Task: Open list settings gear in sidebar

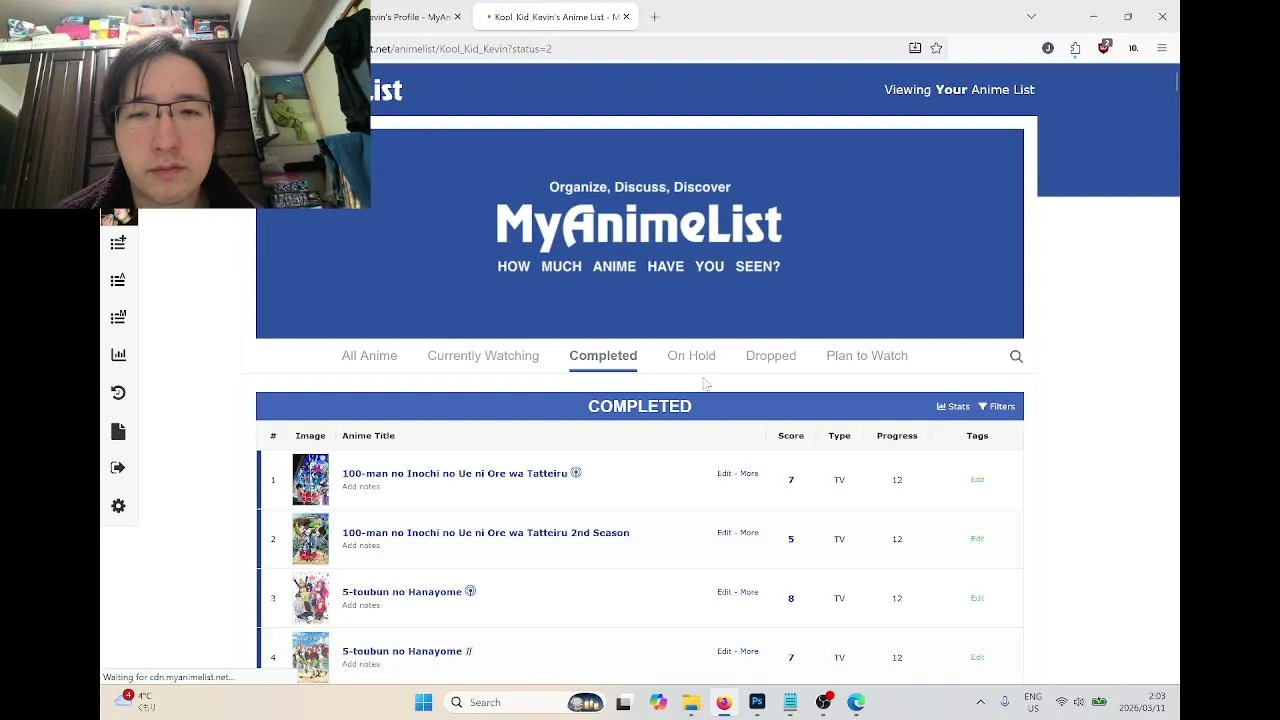Action: [118, 506]
